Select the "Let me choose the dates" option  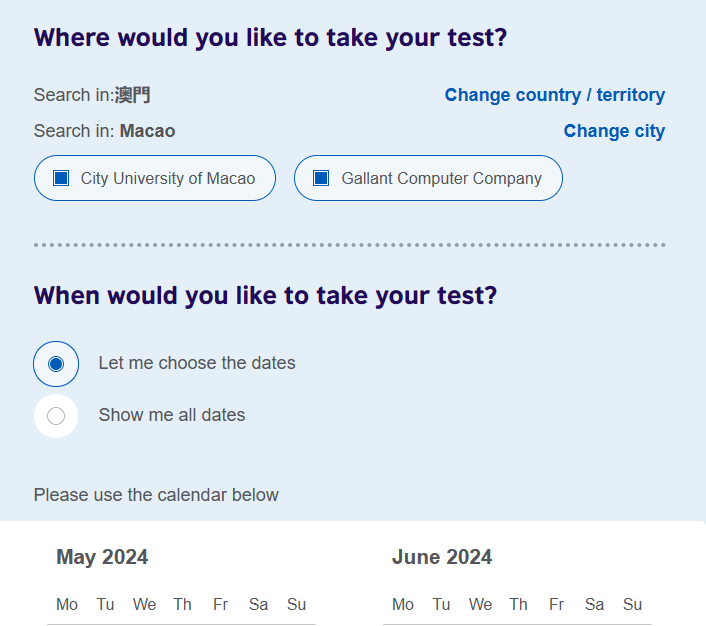tap(56, 364)
